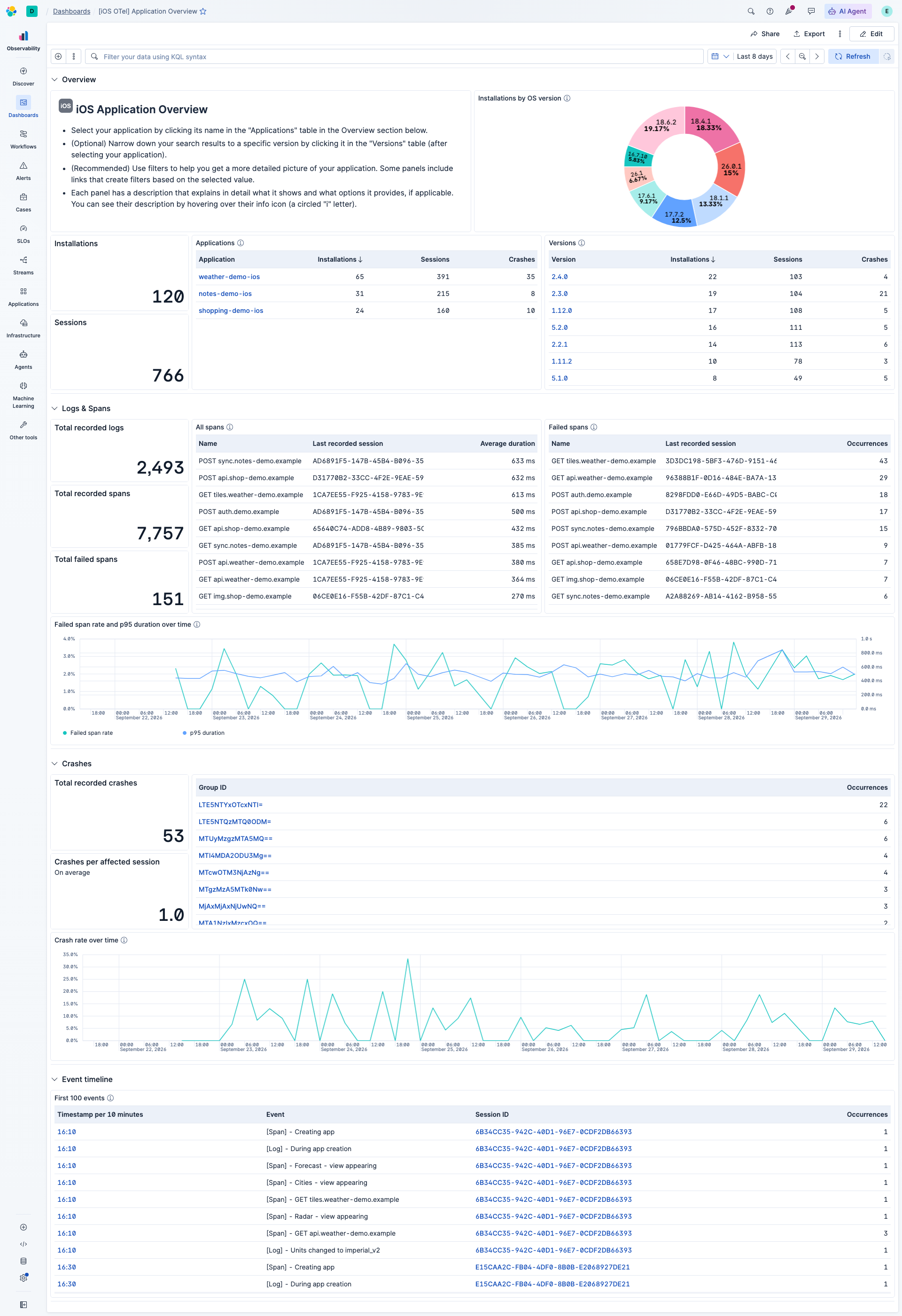902x1316 pixels.
Task: Open more actions menu next to Export
Action: (840, 34)
